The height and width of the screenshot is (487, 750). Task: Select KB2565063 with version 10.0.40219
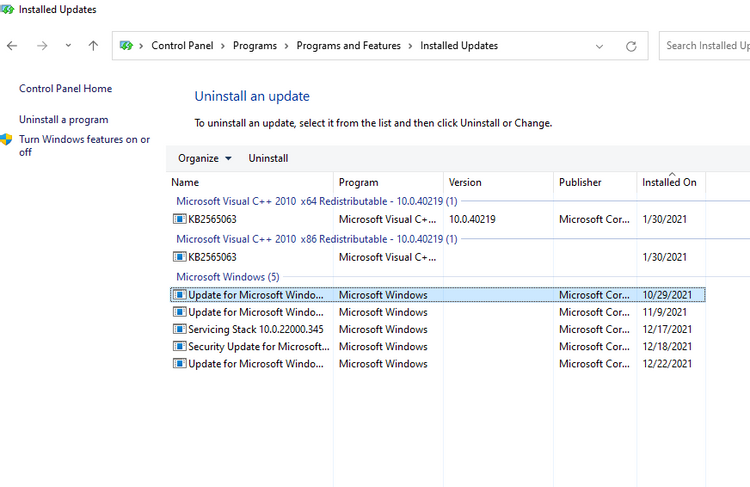point(438,219)
